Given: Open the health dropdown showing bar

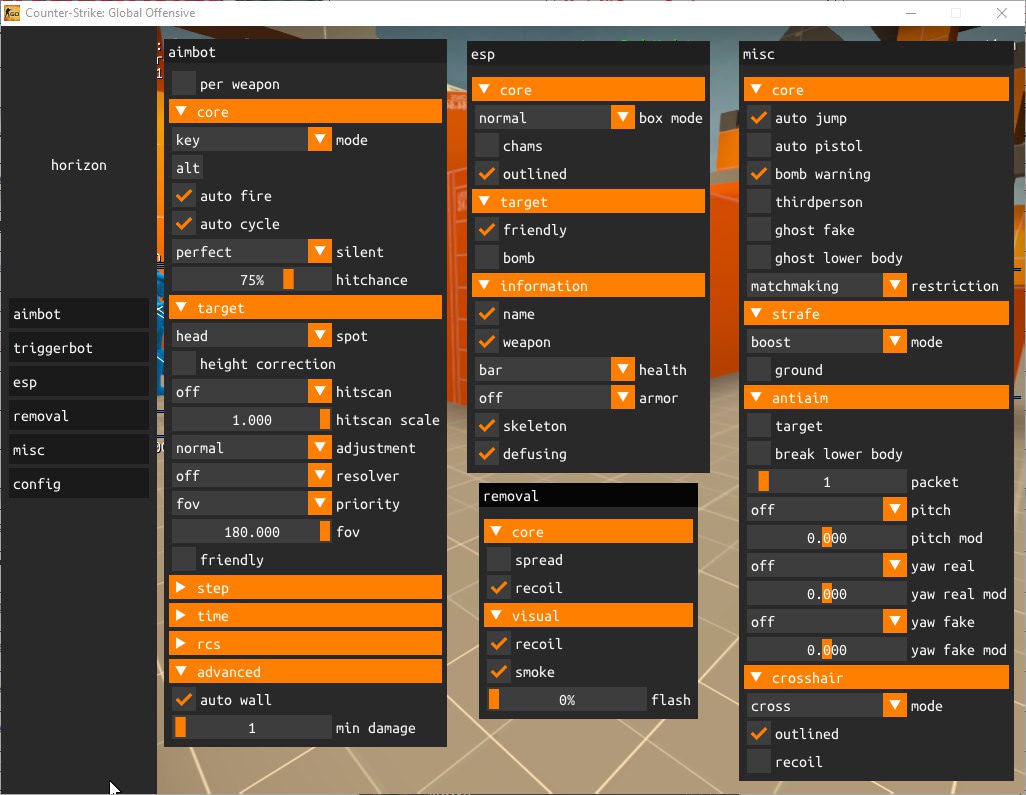Looking at the screenshot, I should (x=555, y=370).
